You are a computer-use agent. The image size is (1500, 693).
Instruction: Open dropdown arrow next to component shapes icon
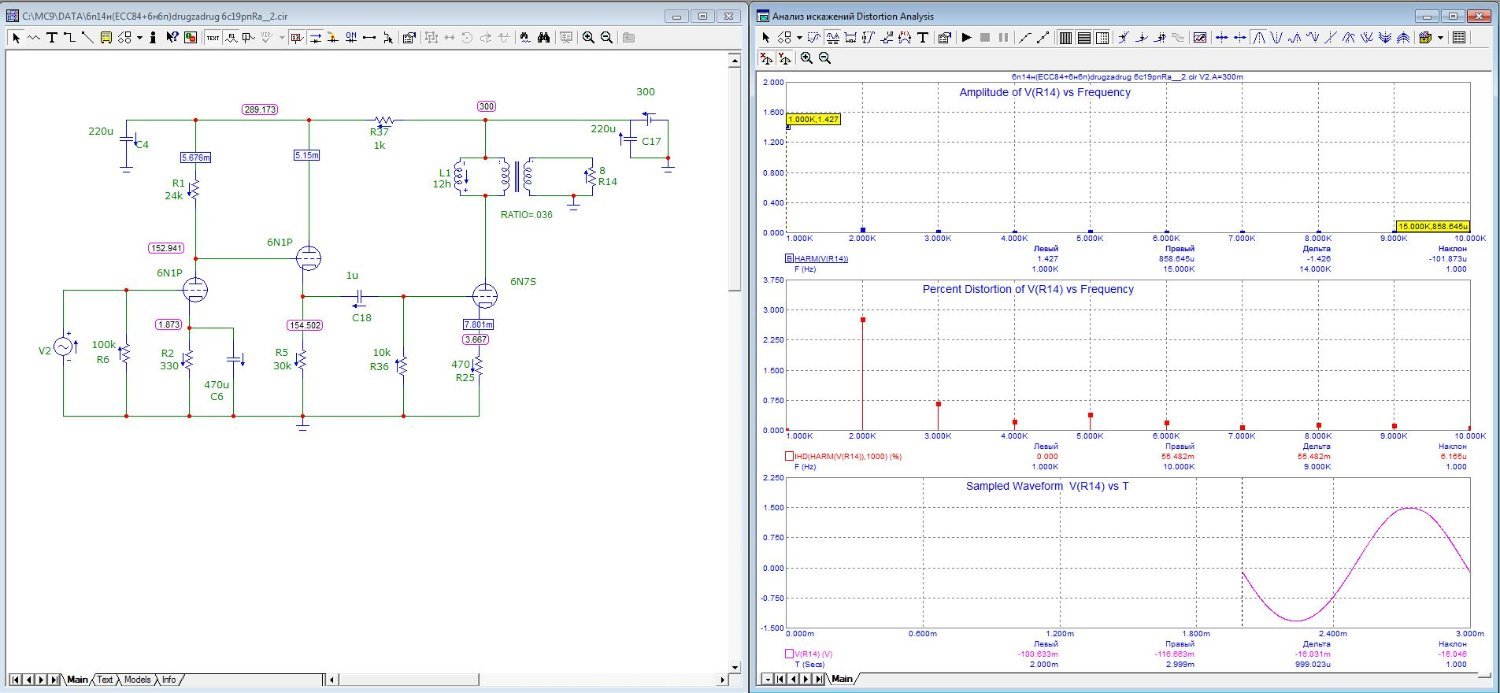point(139,37)
